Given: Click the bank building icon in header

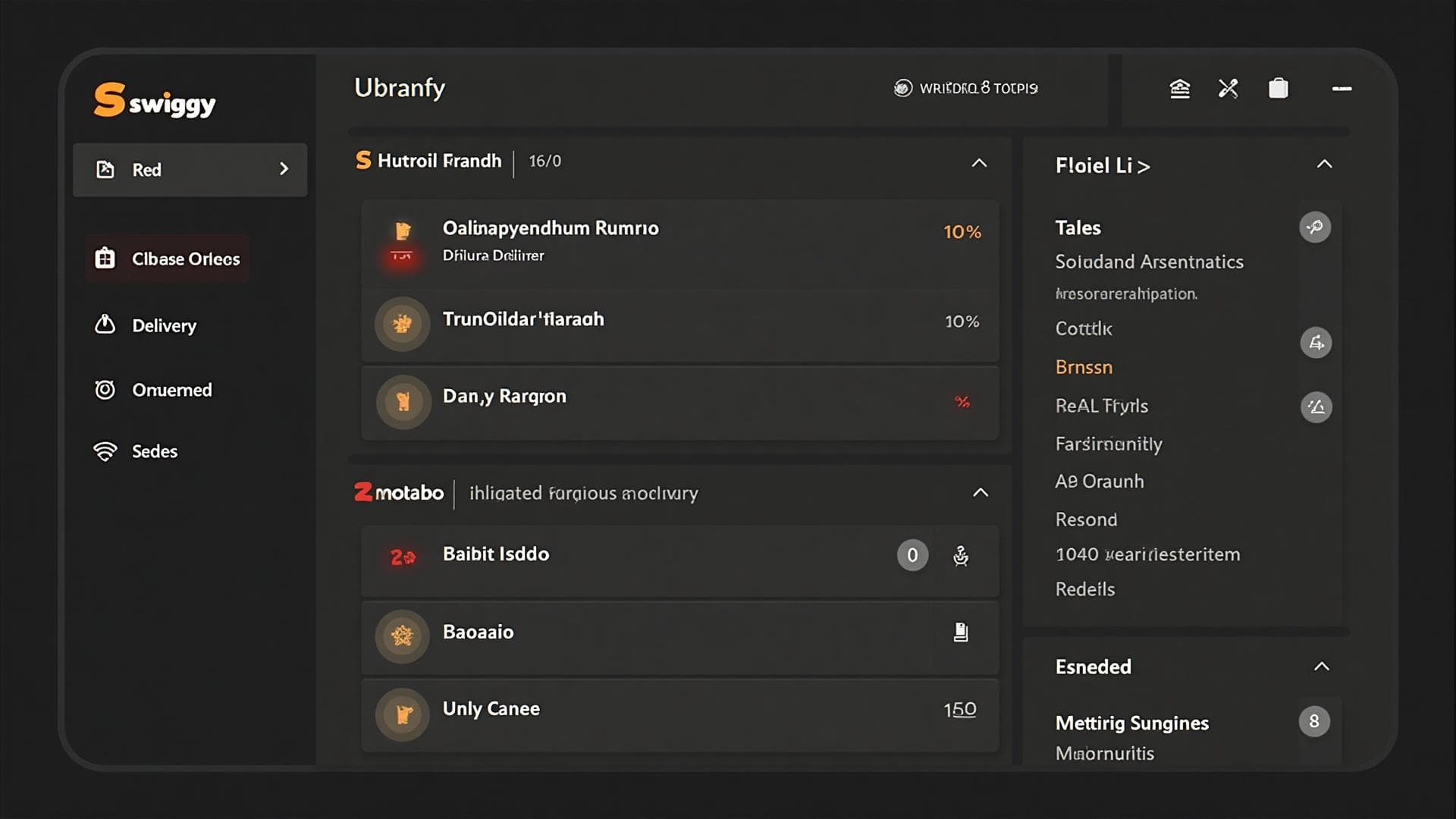Looking at the screenshot, I should (x=1180, y=89).
